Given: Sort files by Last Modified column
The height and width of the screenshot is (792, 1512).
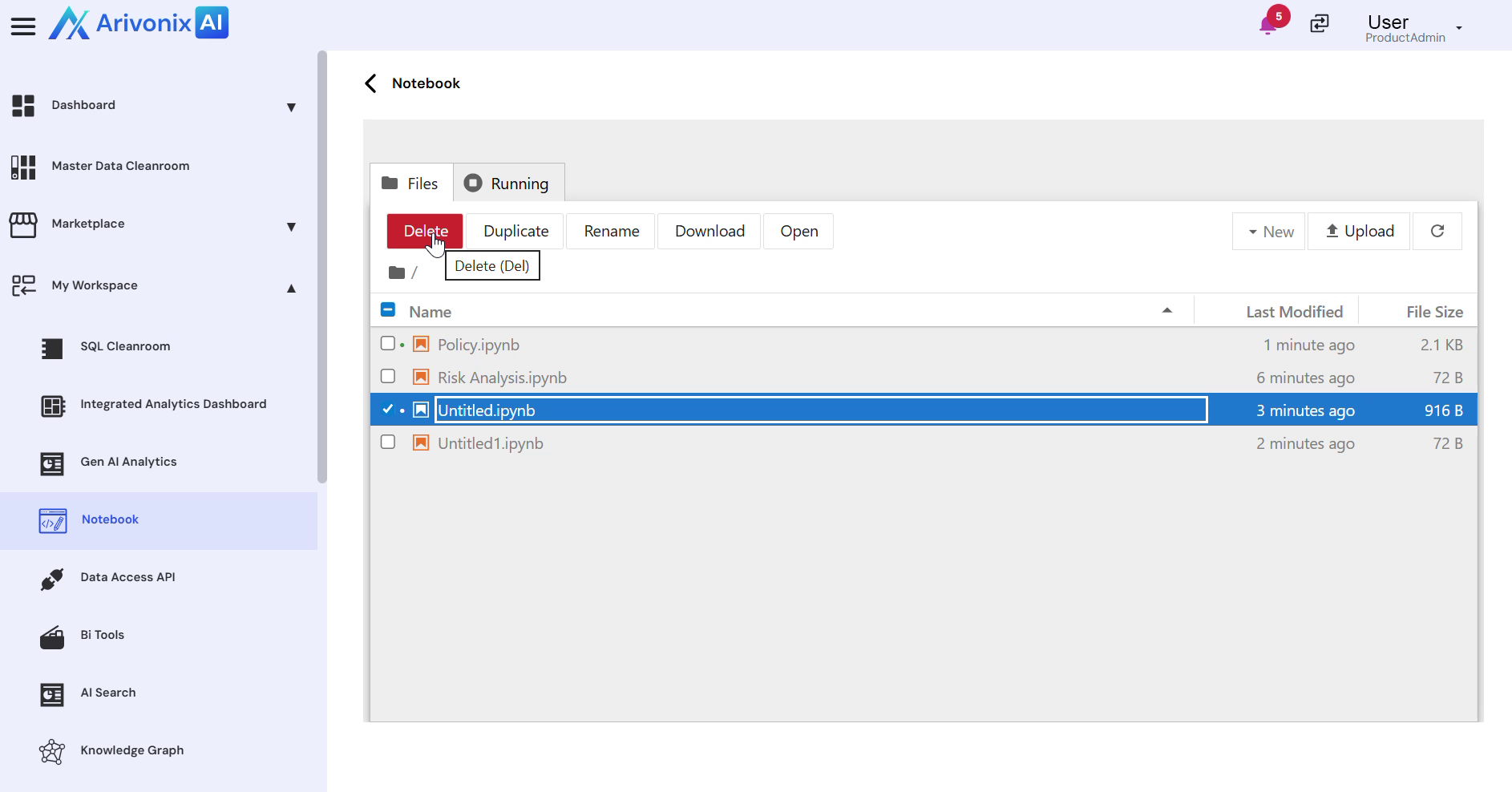Looking at the screenshot, I should 1294,312.
